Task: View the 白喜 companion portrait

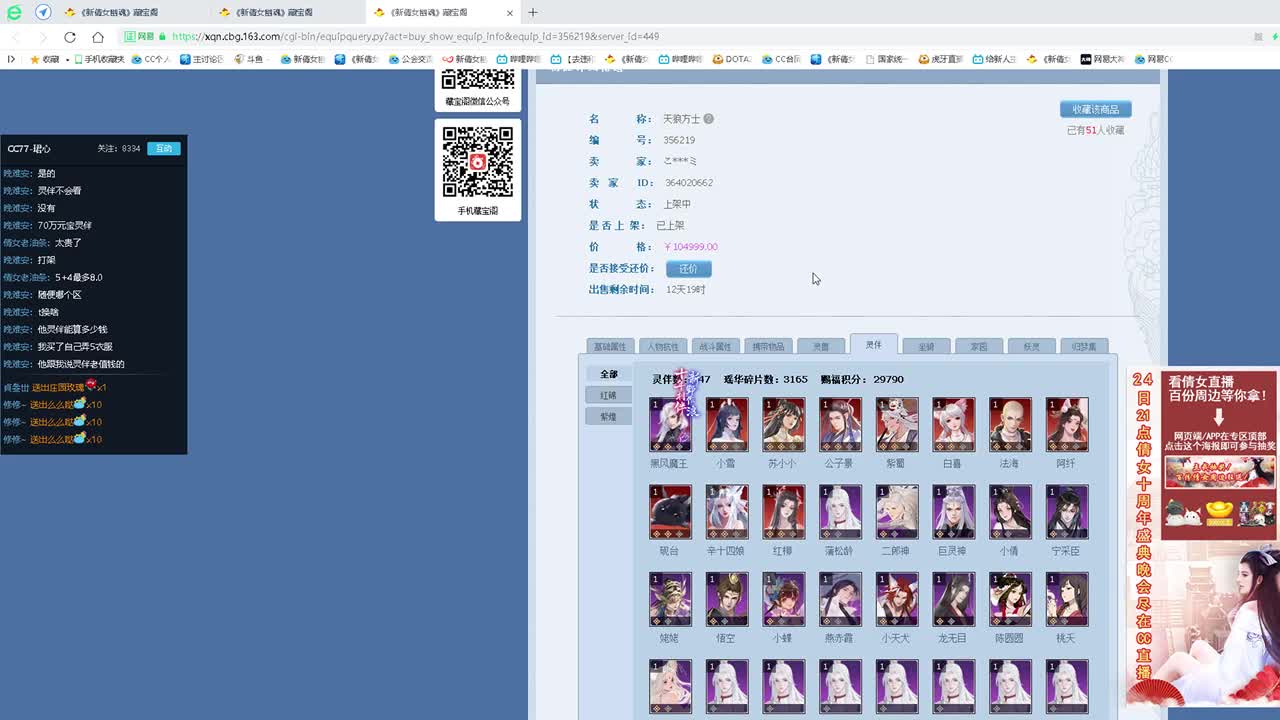Action: pos(954,424)
